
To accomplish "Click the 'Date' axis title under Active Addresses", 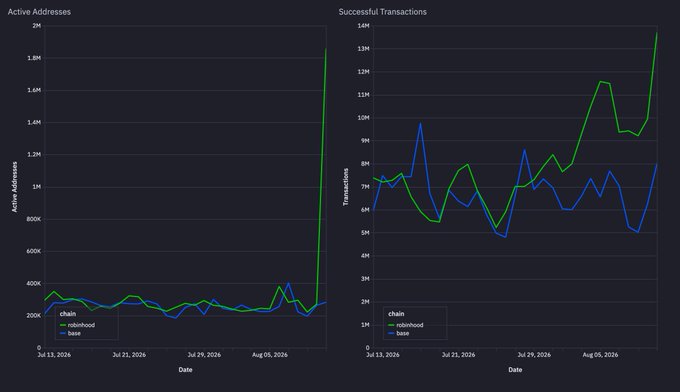I will pos(185,369).
